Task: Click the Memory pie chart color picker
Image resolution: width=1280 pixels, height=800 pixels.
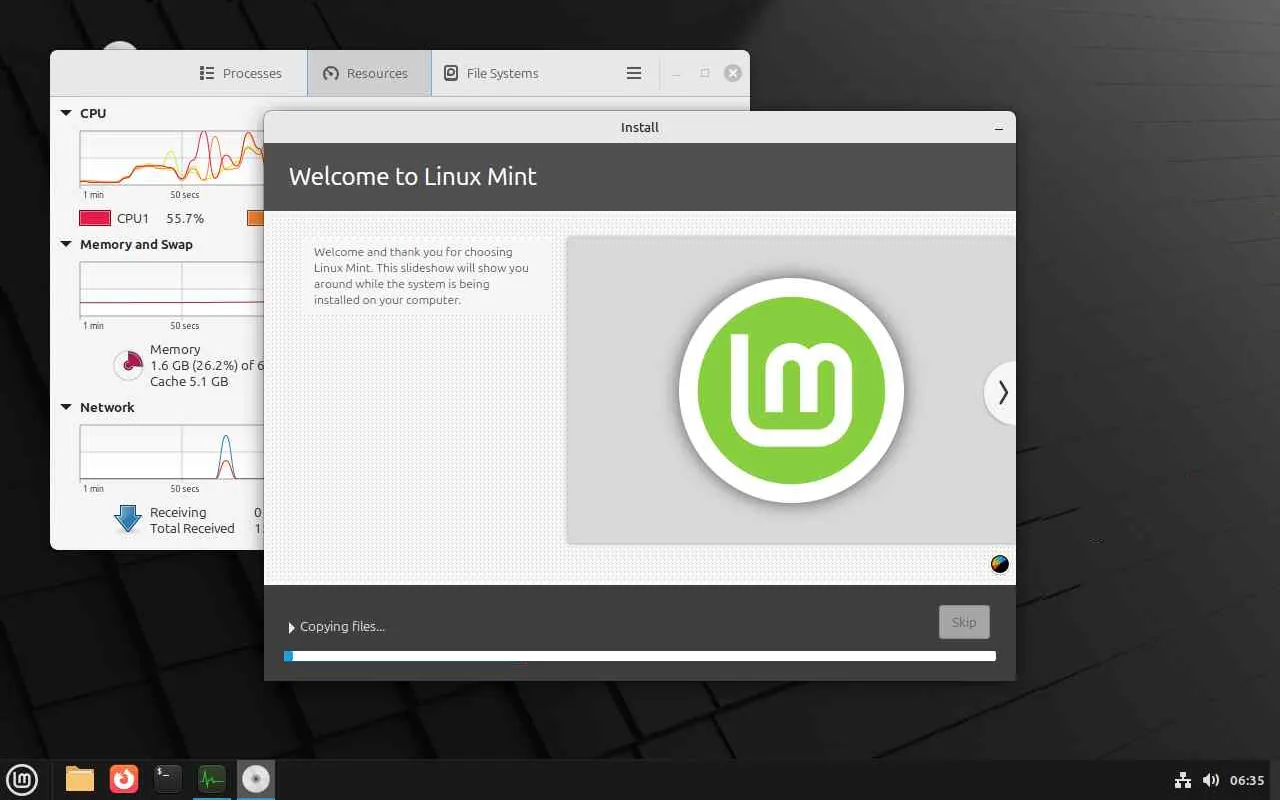Action: pos(128,365)
